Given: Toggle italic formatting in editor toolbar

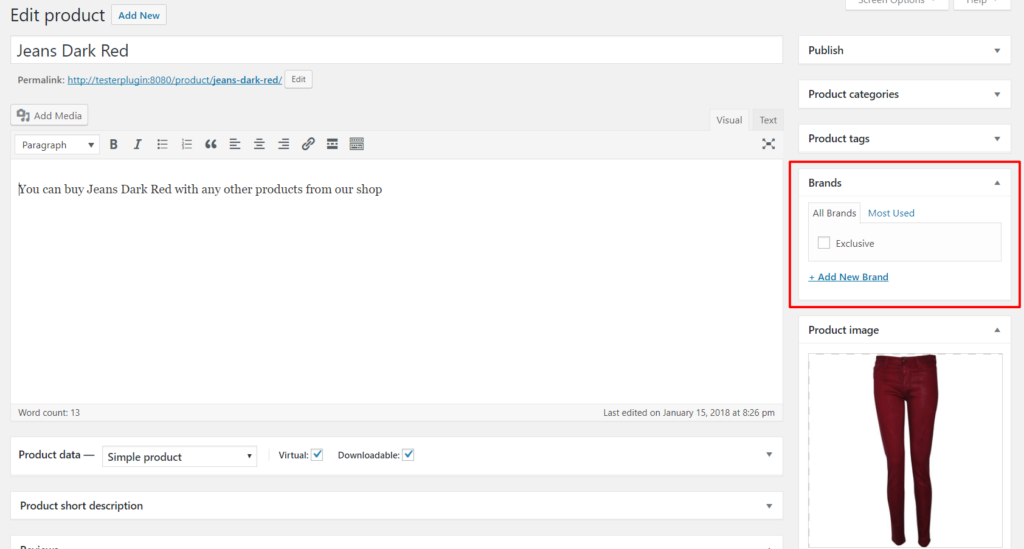Looking at the screenshot, I should (137, 144).
